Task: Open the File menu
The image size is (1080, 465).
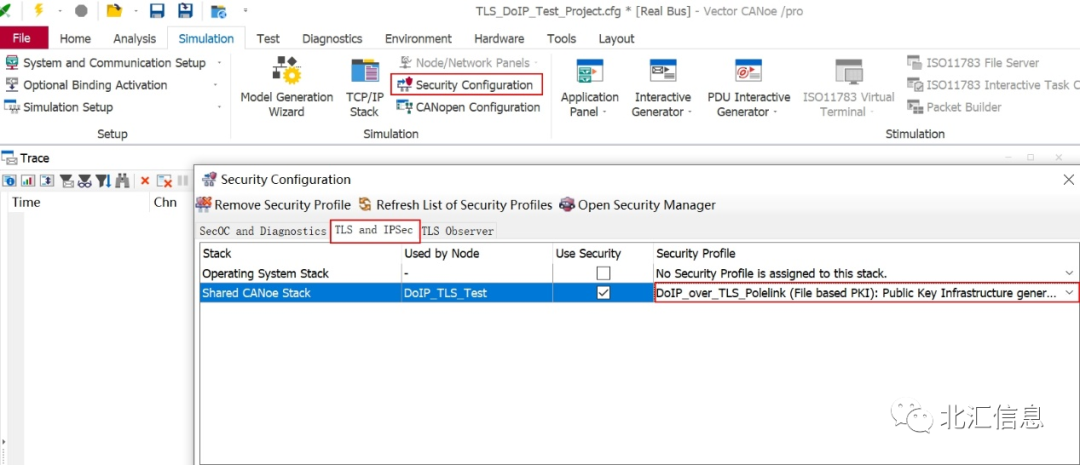Action: pyautogui.click(x=24, y=39)
